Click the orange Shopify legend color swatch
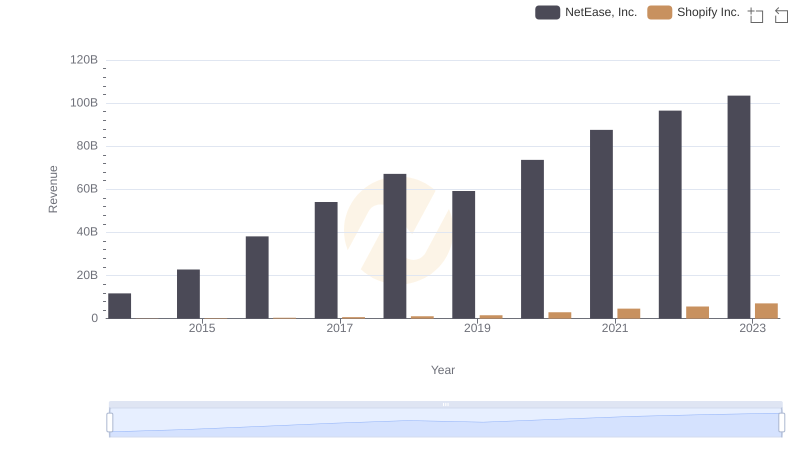Image resolution: width=800 pixels, height=461 pixels. pos(660,12)
